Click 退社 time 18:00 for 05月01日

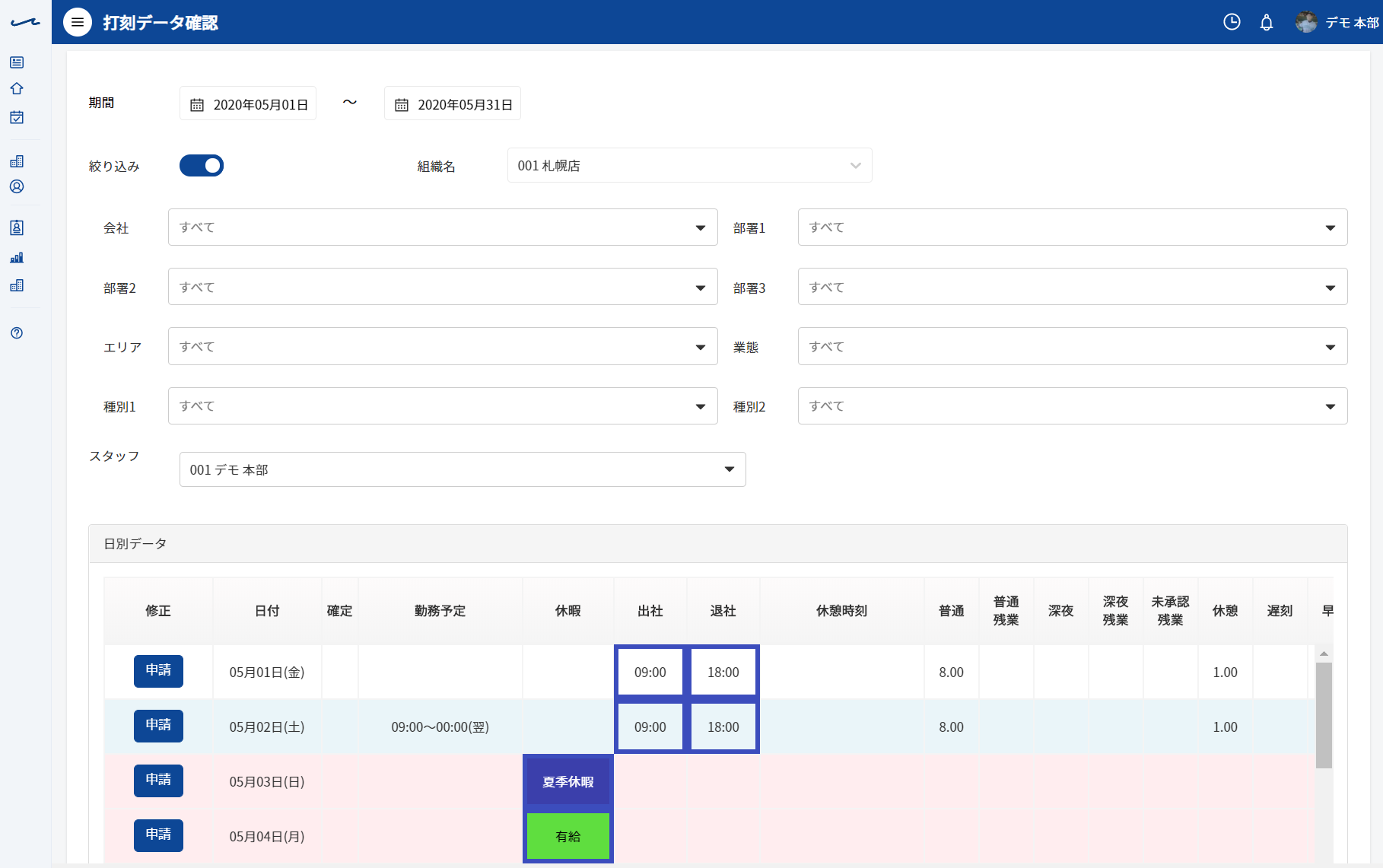(x=723, y=672)
